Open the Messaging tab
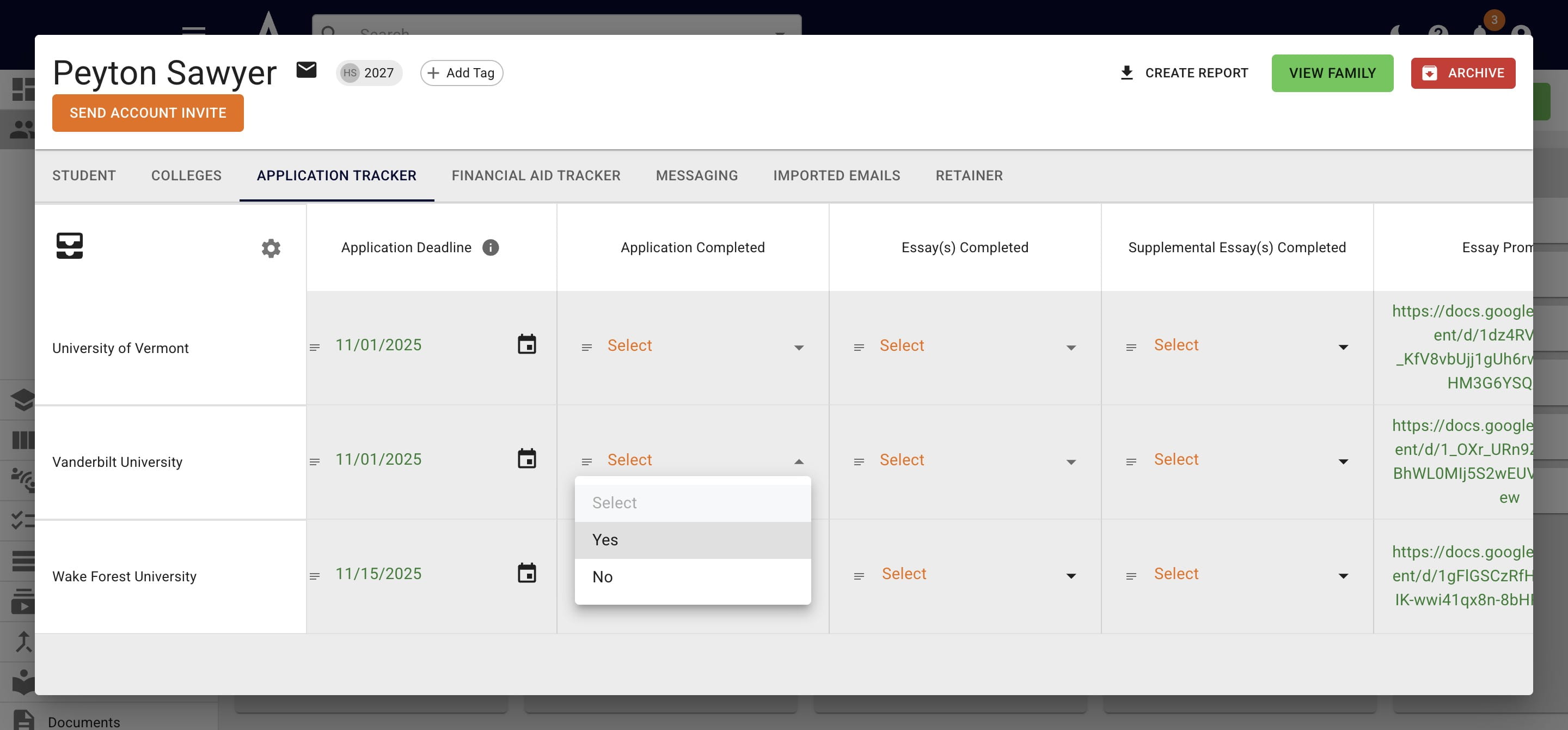Image resolution: width=1568 pixels, height=730 pixels. [697, 175]
